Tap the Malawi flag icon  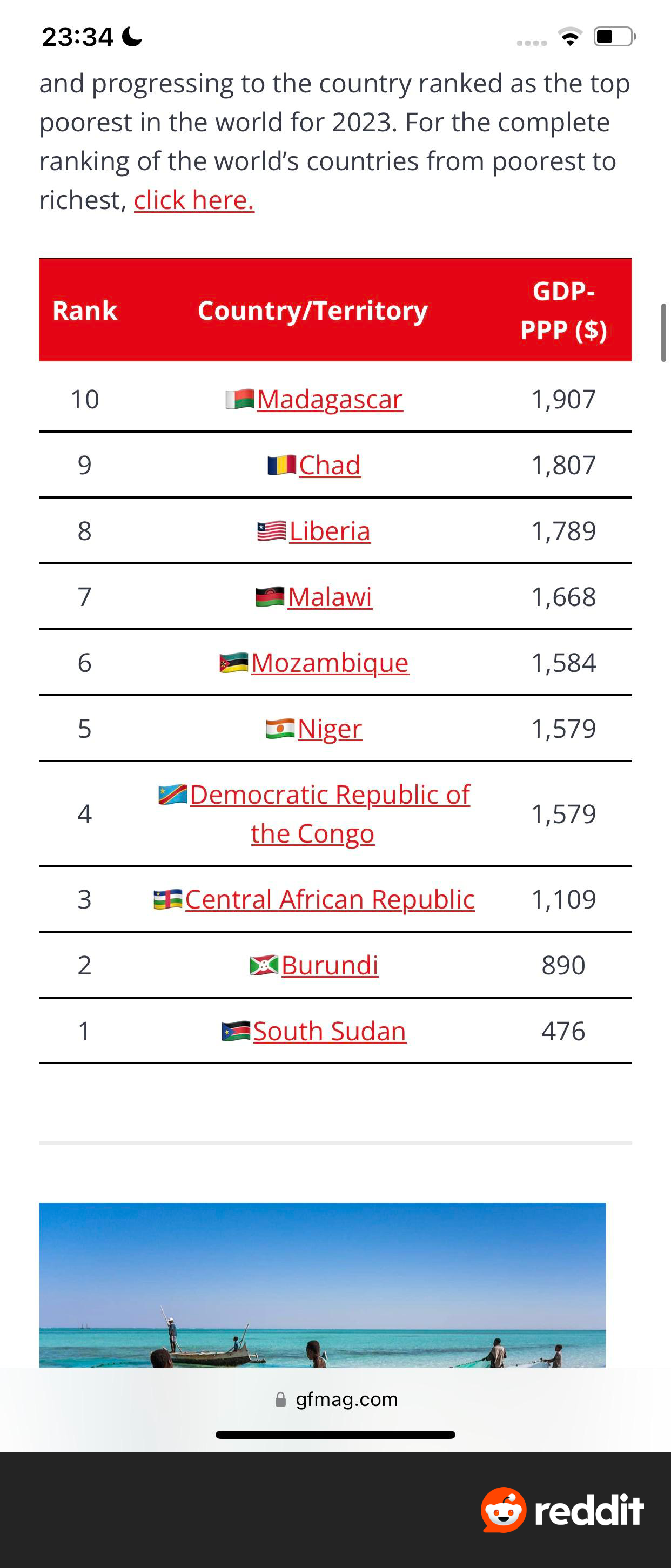point(270,596)
